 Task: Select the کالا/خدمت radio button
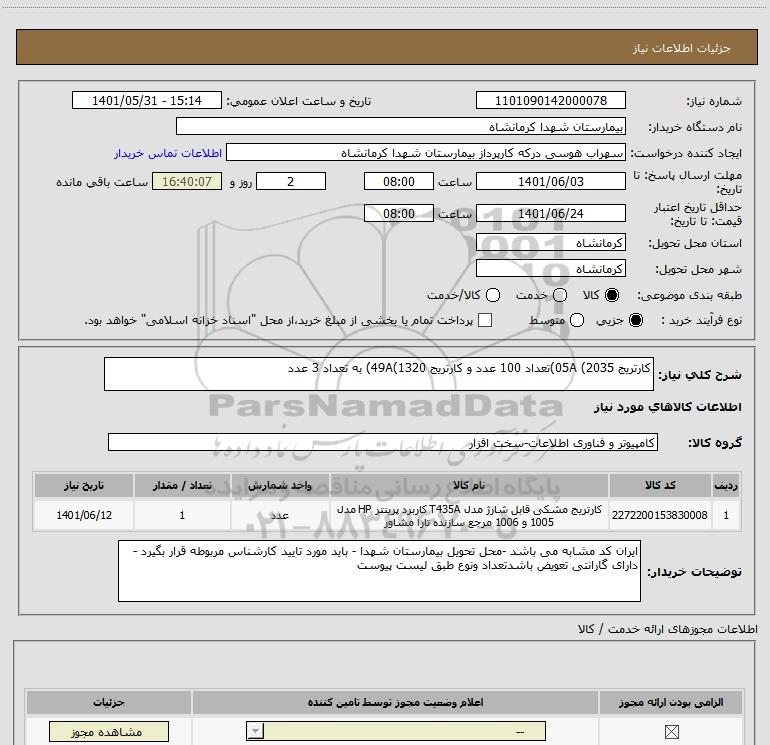coord(493,295)
